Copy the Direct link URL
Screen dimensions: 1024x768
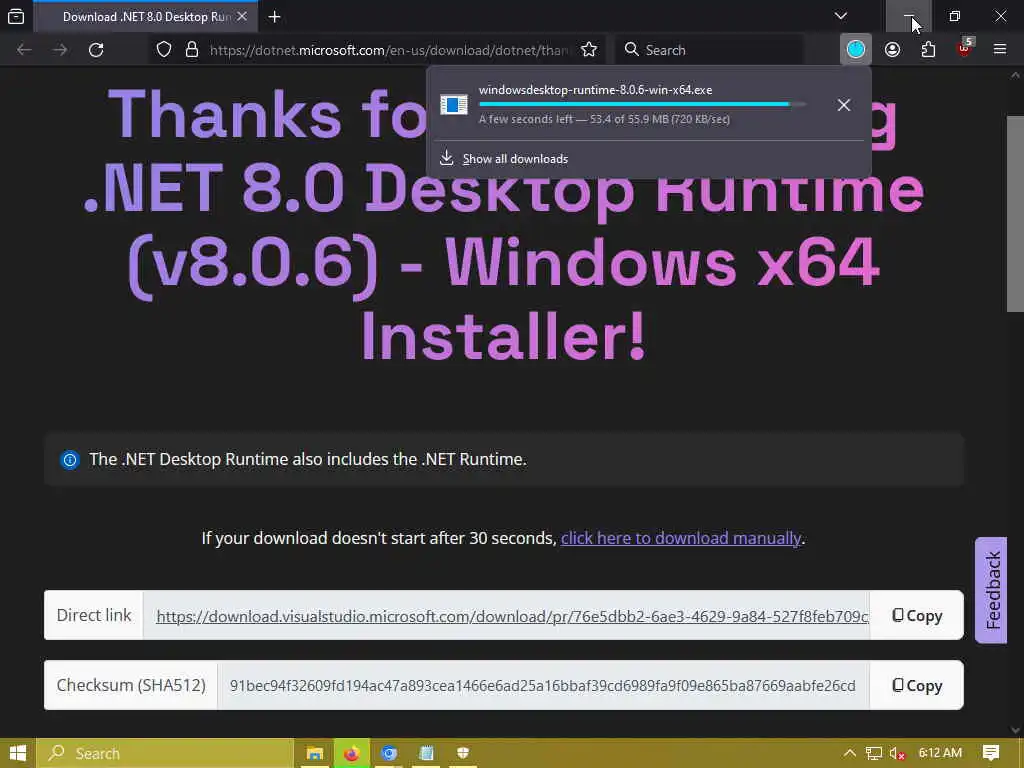(x=917, y=616)
